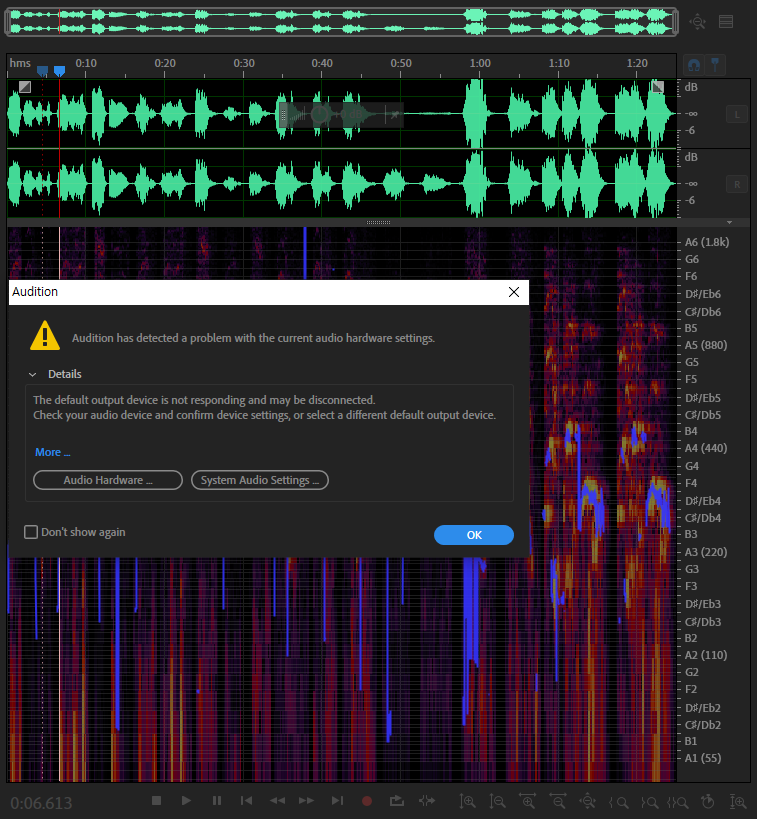The image size is (757, 819).
Task: Click the overview navigator waveform bar
Action: pyautogui.click(x=342, y=22)
